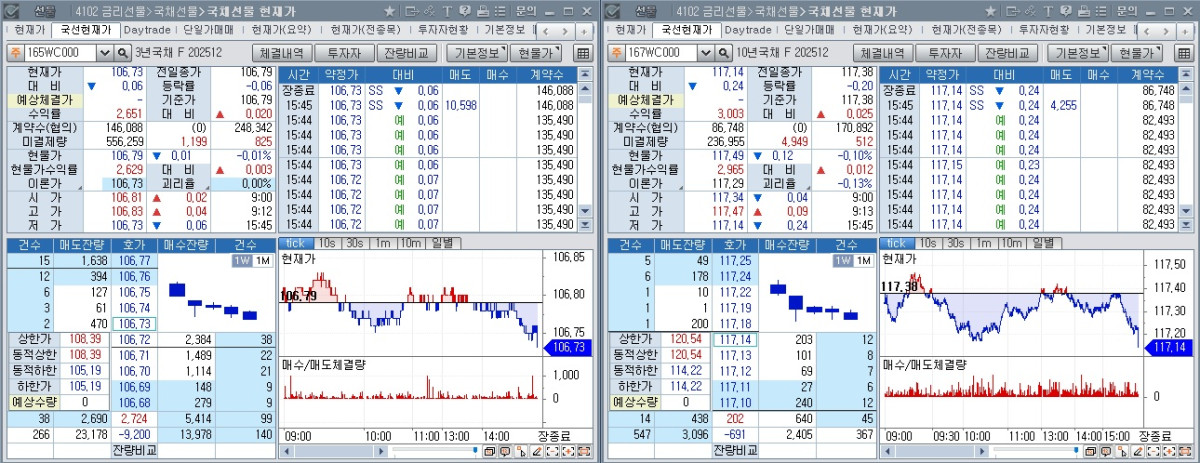Expand 기본정보 dropdown button in right window
The width and height of the screenshot is (1200, 463).
tap(1078, 53)
